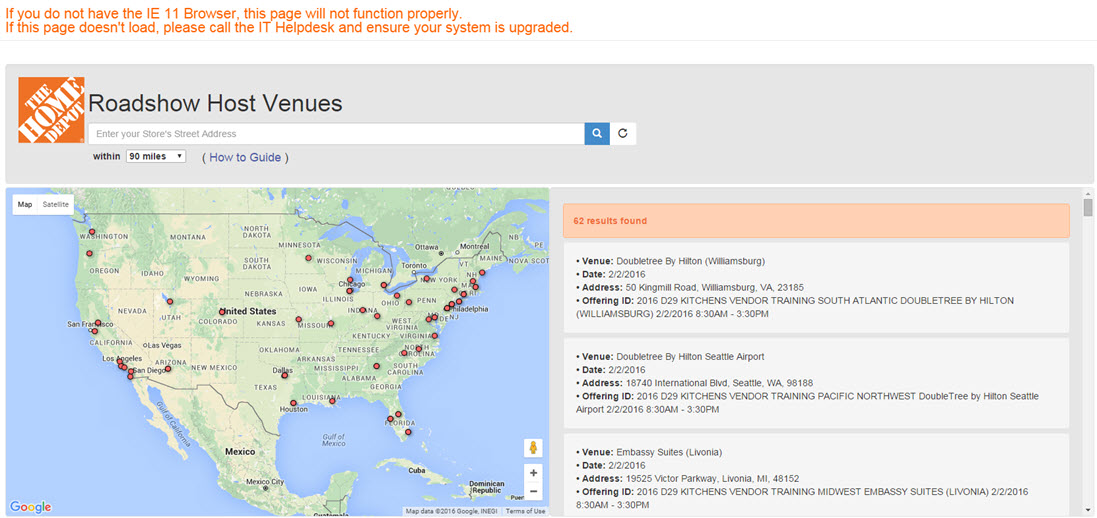
Task: Zoom out with the map minus button
Action: pos(533,491)
